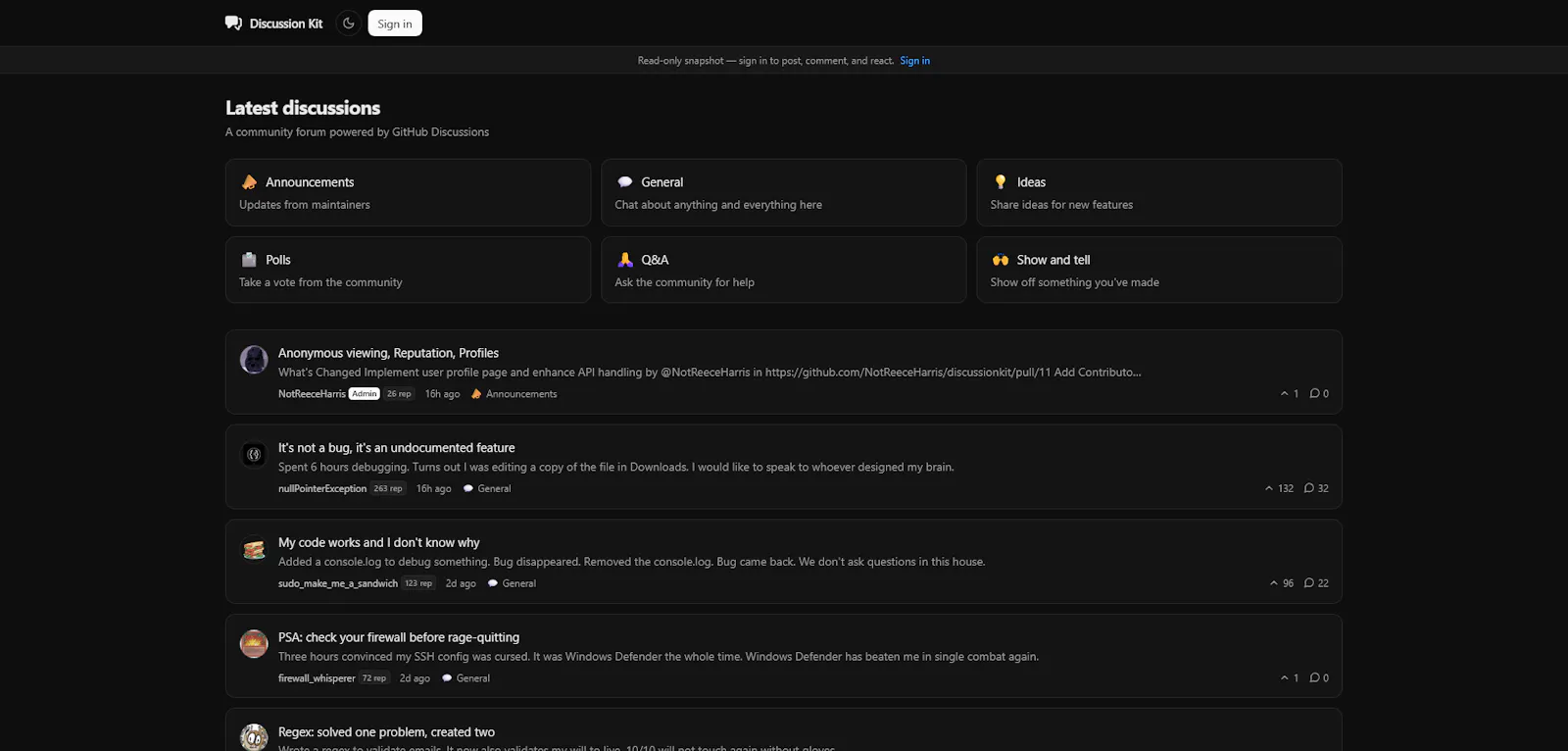
Task: Click the Admin badge next to NotReeceHarris
Action: coord(365,394)
